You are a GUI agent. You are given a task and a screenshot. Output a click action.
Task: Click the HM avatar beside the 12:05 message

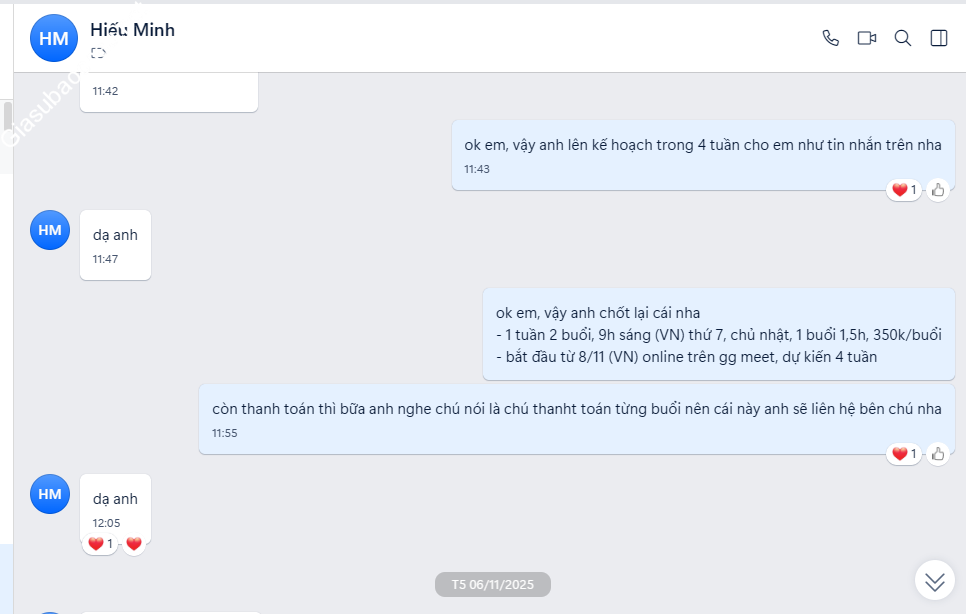tap(50, 494)
